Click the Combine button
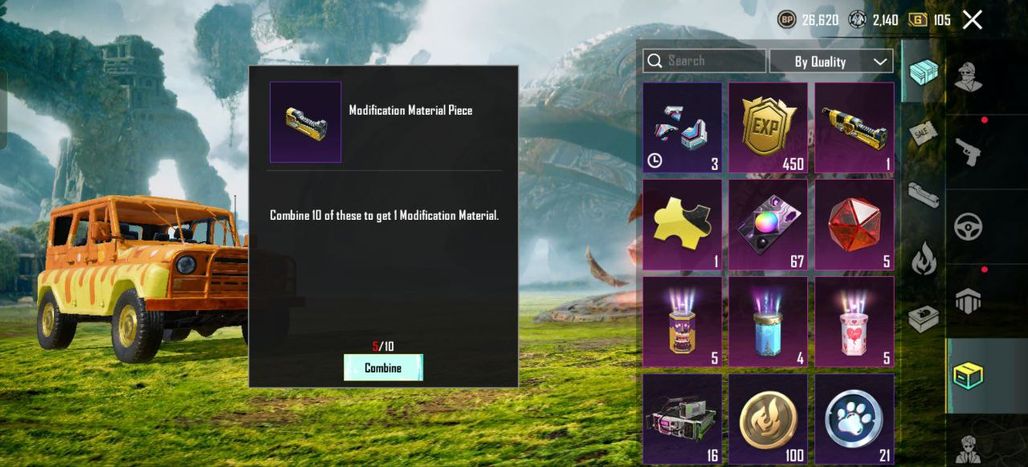This screenshot has width=1028, height=467. [x=384, y=367]
